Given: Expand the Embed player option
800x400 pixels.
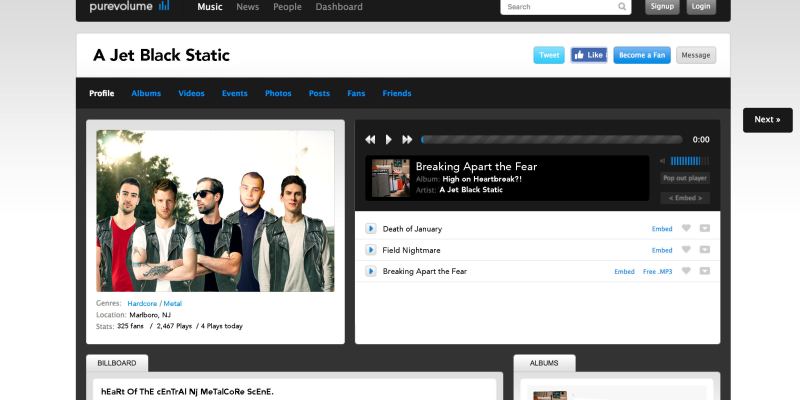Looking at the screenshot, I should tap(684, 198).
